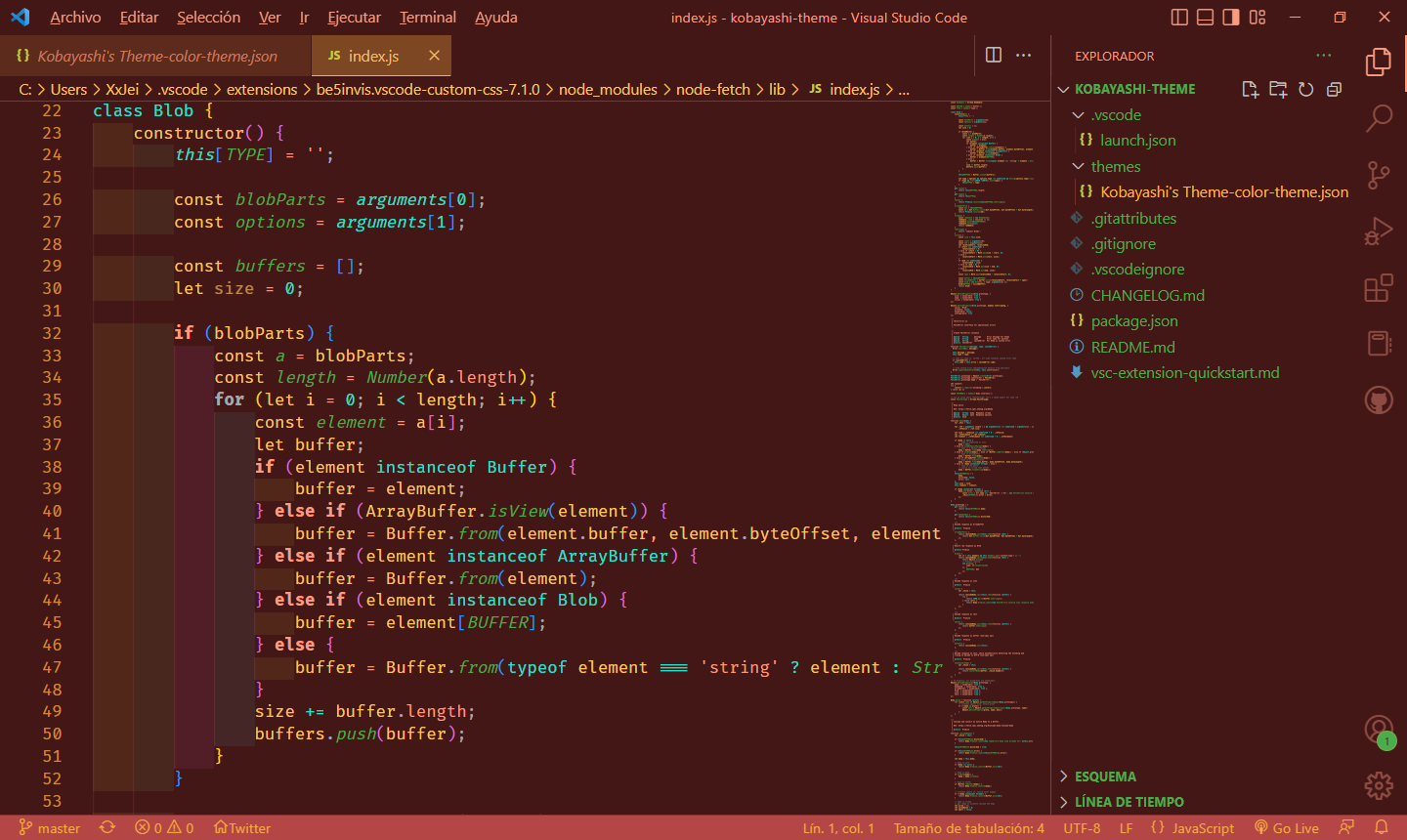Open the Manage settings gear menu

pyautogui.click(x=1378, y=785)
